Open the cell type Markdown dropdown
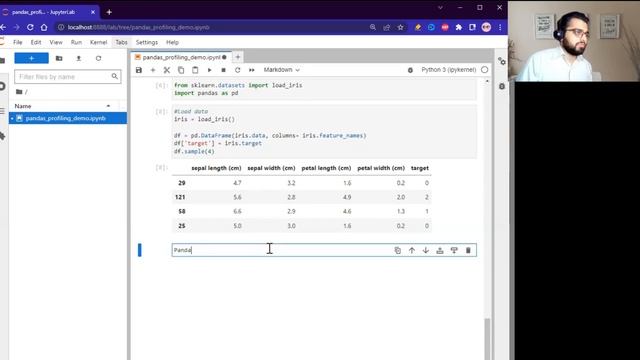Screen dimensions: 640x360 point(282,70)
